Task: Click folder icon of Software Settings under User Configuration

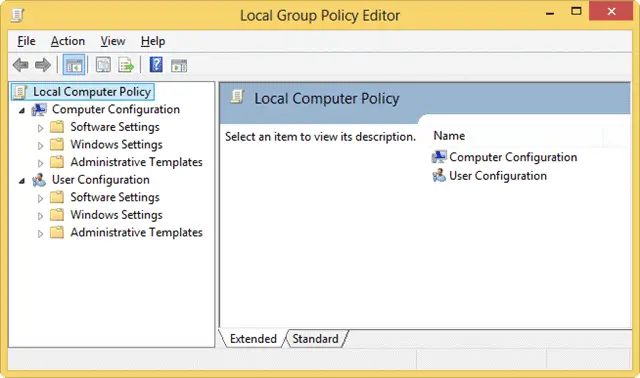Action: click(57, 198)
